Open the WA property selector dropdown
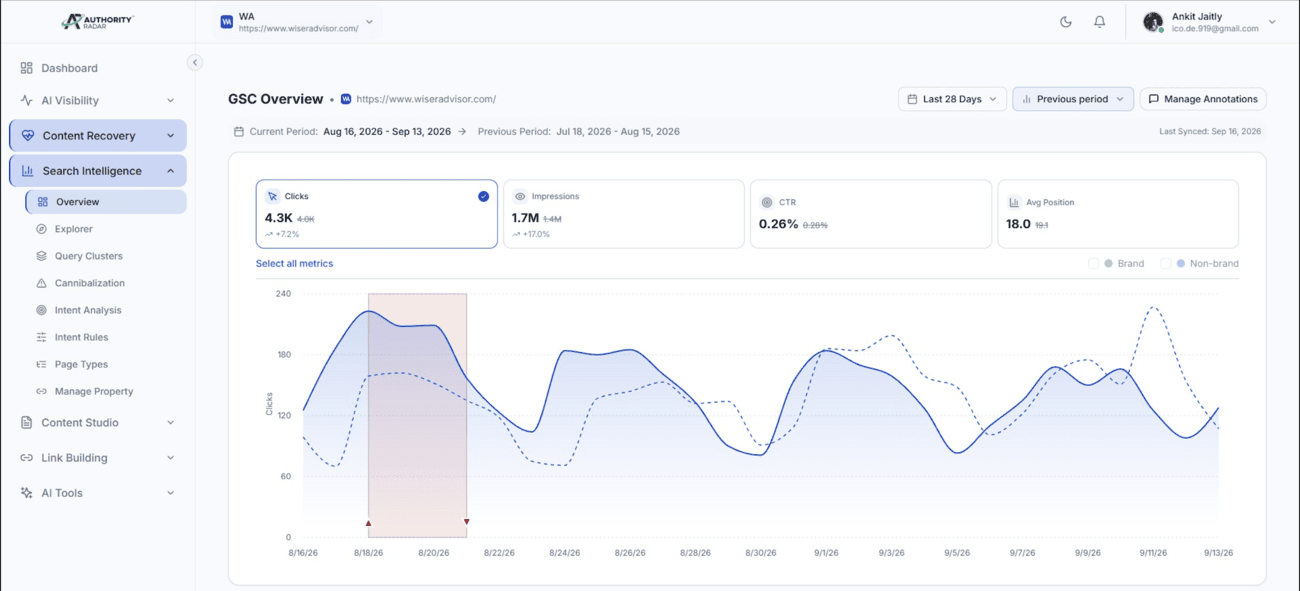1300x591 pixels. pos(297,22)
